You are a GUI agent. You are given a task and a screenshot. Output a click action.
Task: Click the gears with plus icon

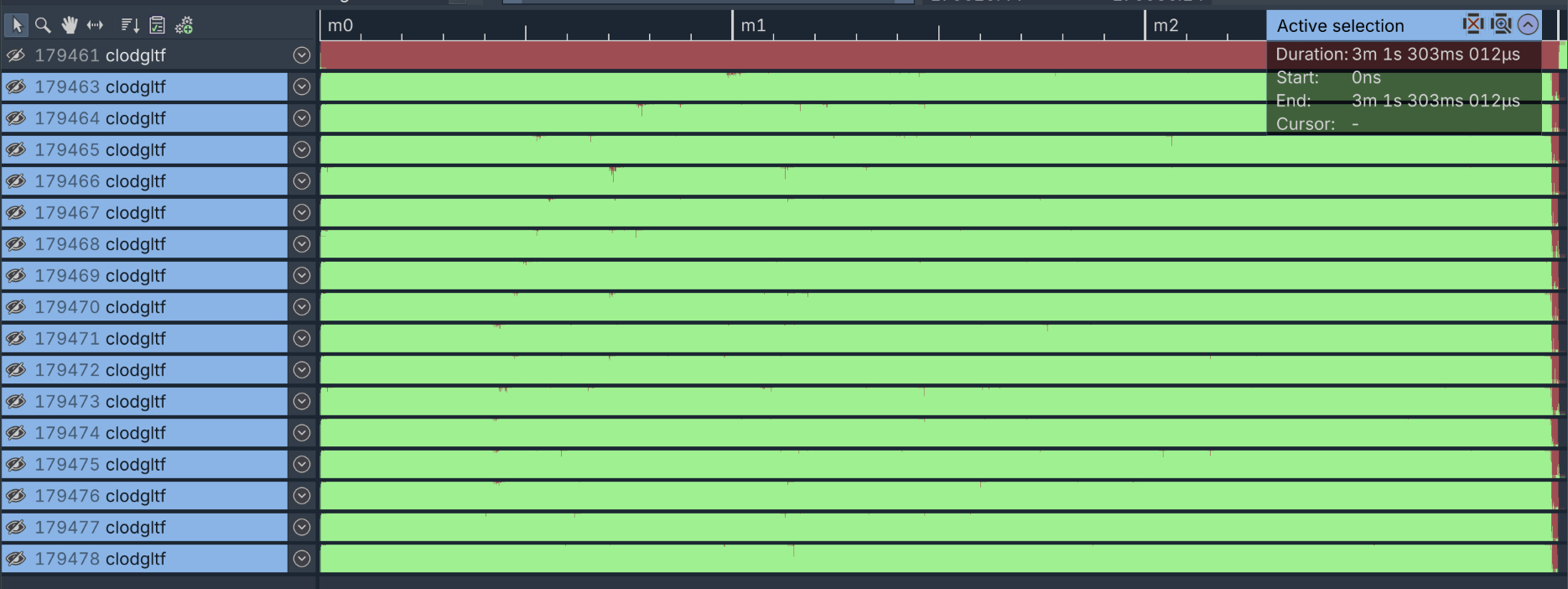point(184,25)
